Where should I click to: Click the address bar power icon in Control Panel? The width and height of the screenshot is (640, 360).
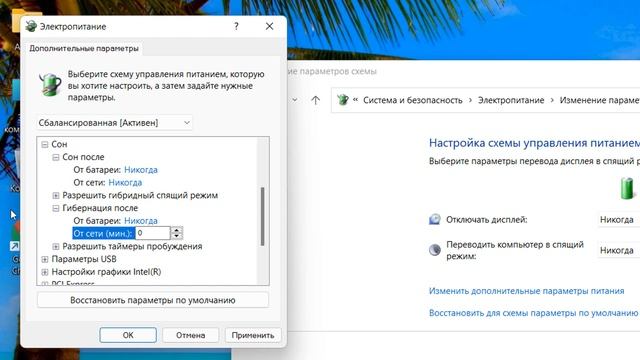[343, 100]
